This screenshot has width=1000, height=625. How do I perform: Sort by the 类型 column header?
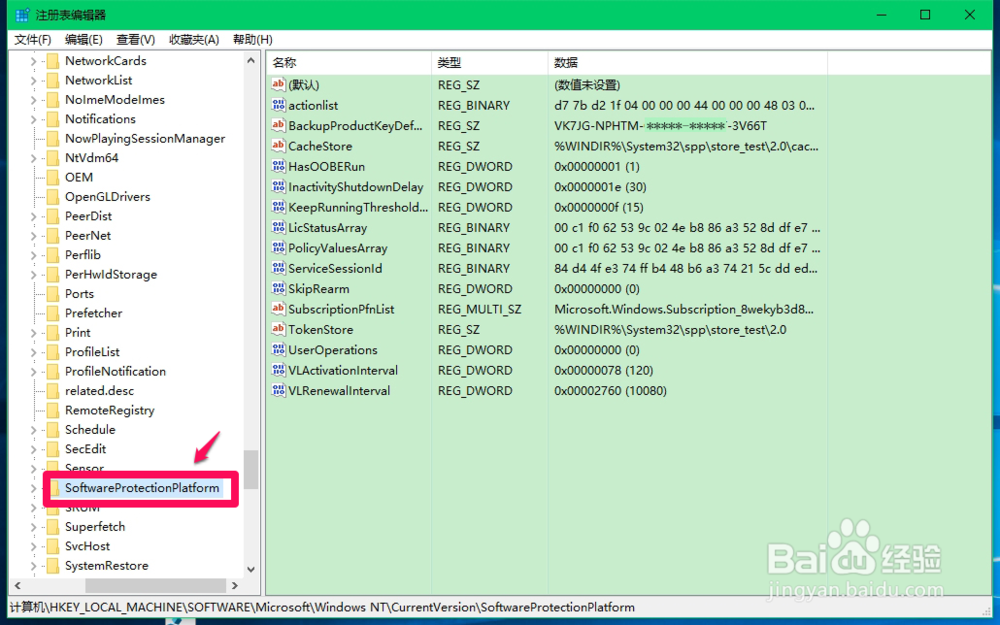(490, 62)
